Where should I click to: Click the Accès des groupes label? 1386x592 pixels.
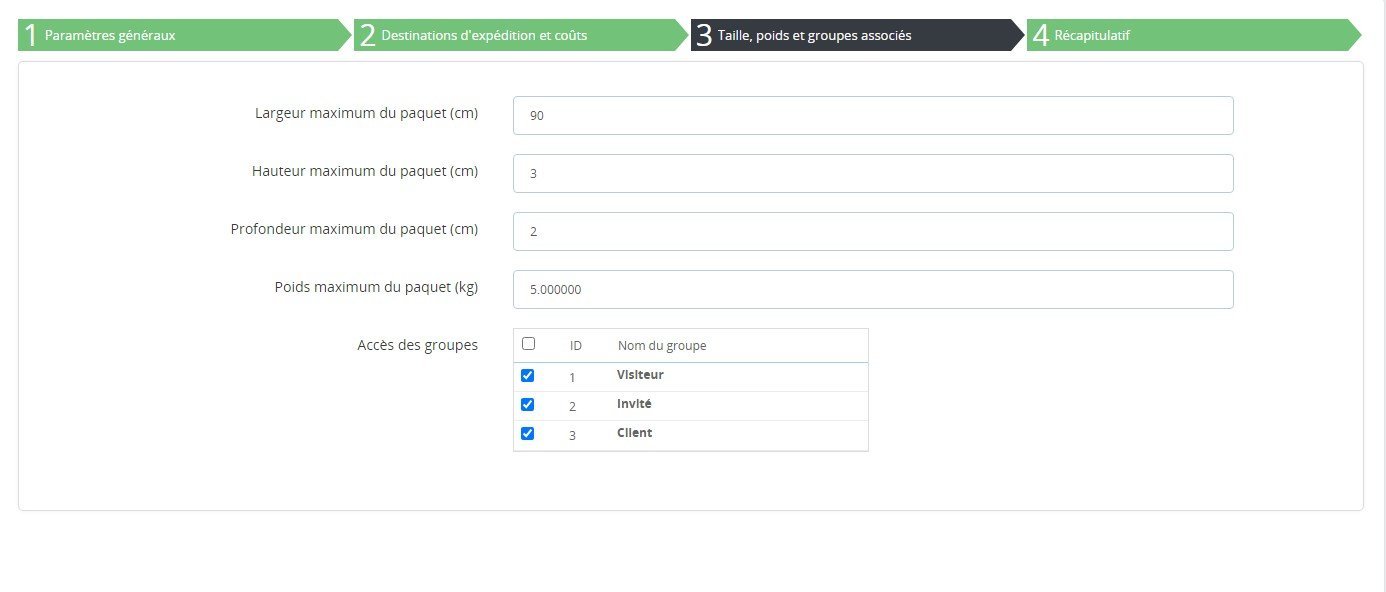point(418,345)
